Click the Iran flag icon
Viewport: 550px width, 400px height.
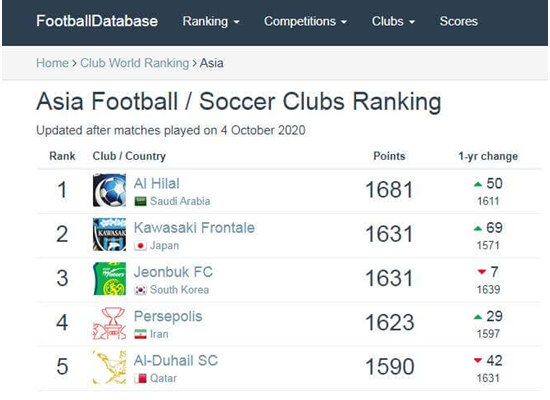(x=140, y=334)
